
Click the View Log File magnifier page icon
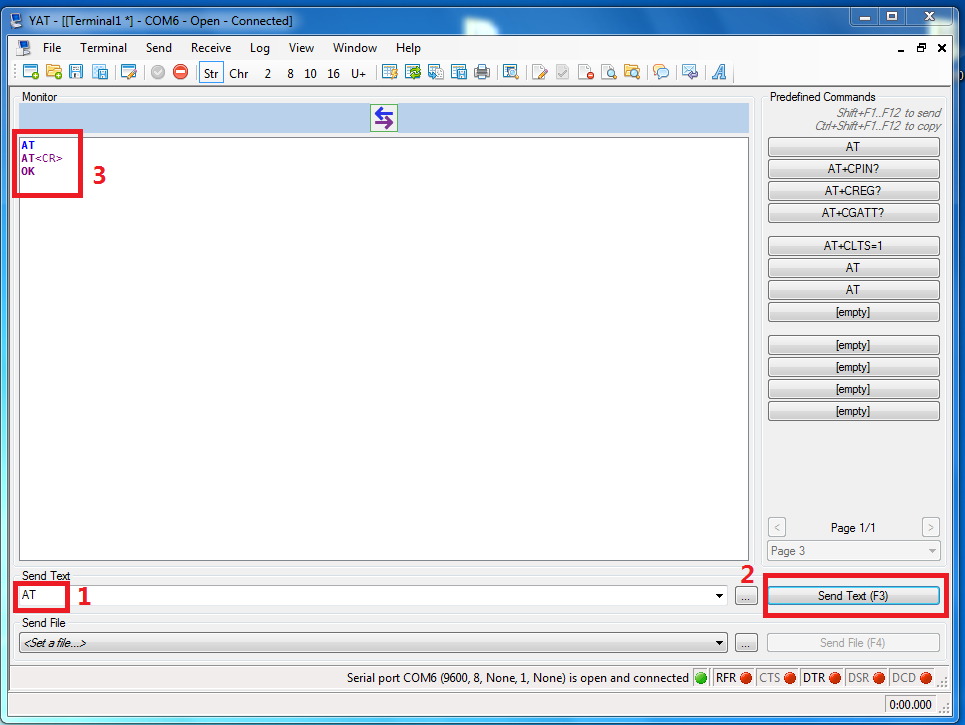[609, 72]
